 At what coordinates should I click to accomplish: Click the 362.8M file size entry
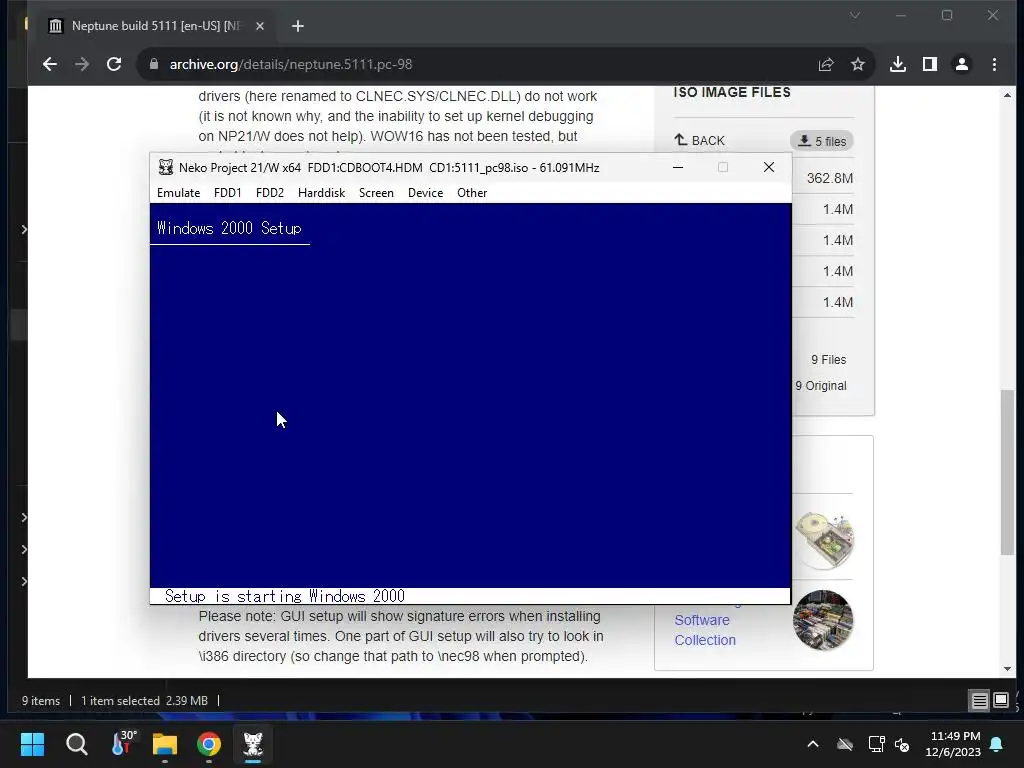[829, 178]
